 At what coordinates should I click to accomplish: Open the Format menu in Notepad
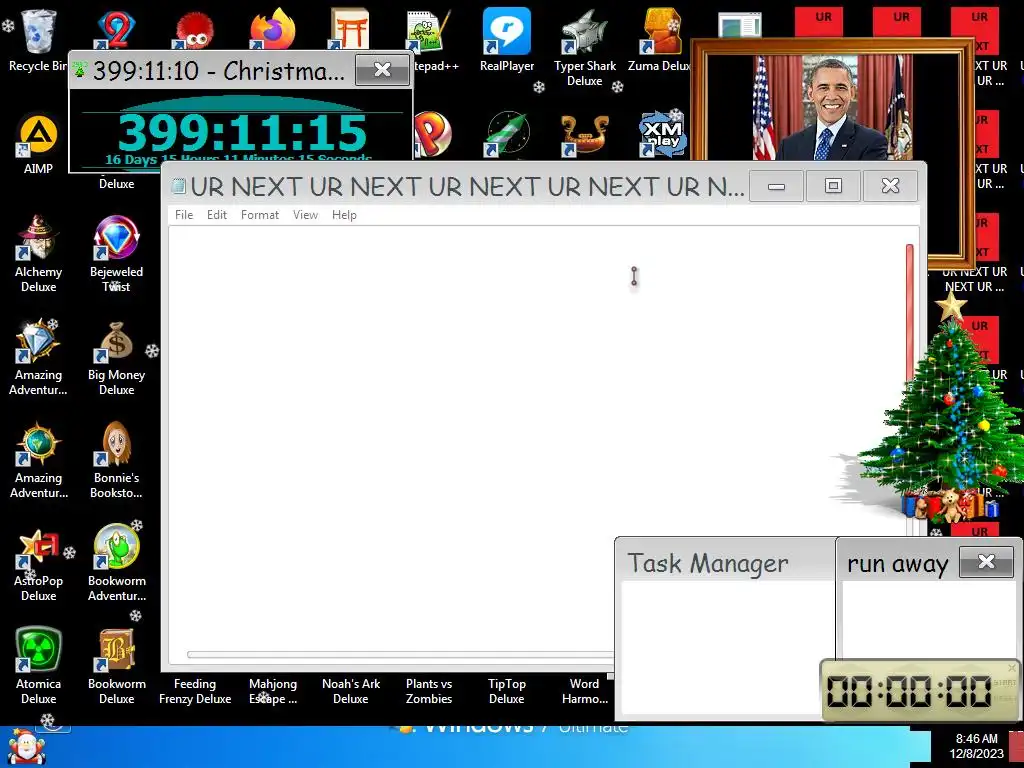(259, 215)
